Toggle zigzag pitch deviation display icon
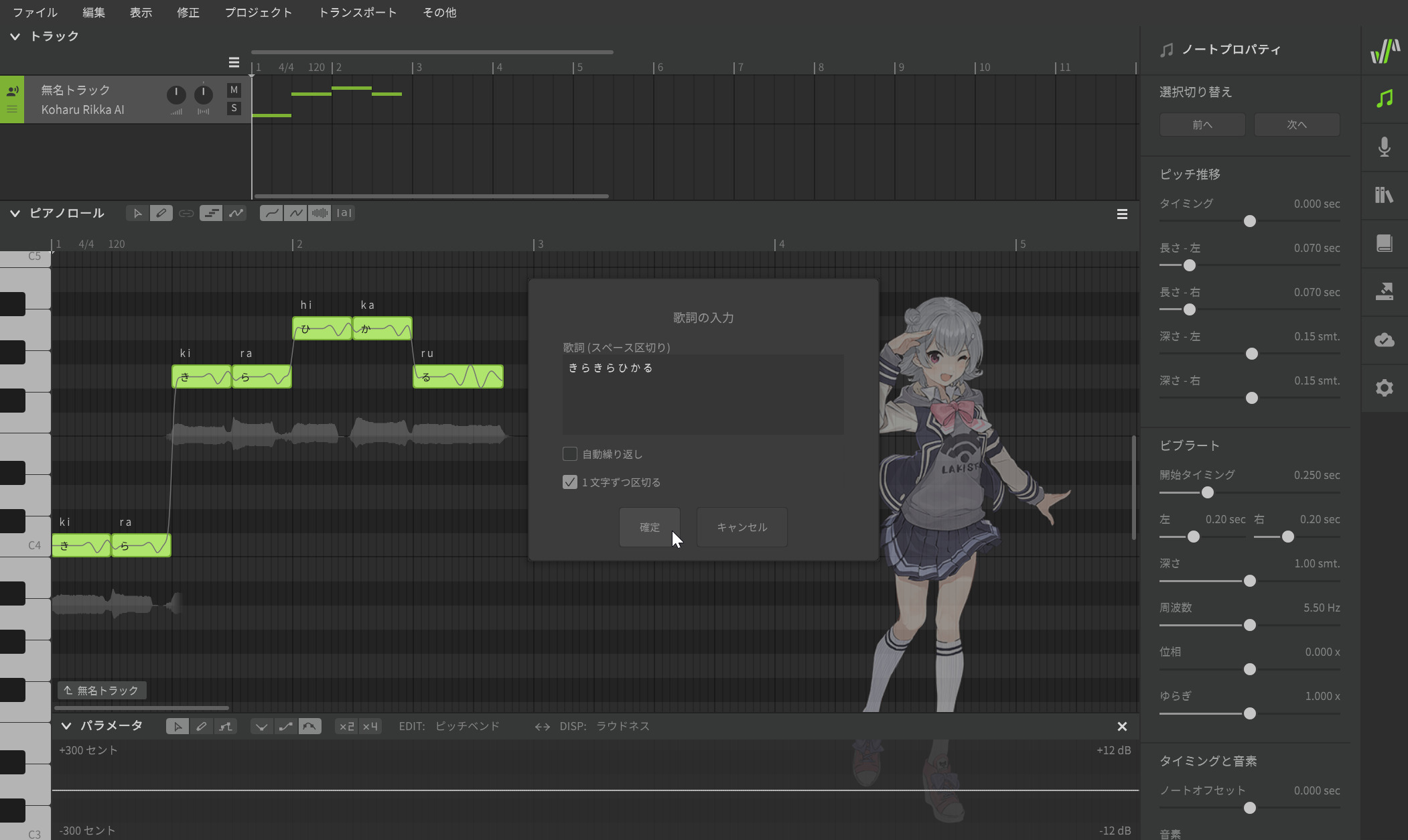1408x840 pixels. pos(295,213)
